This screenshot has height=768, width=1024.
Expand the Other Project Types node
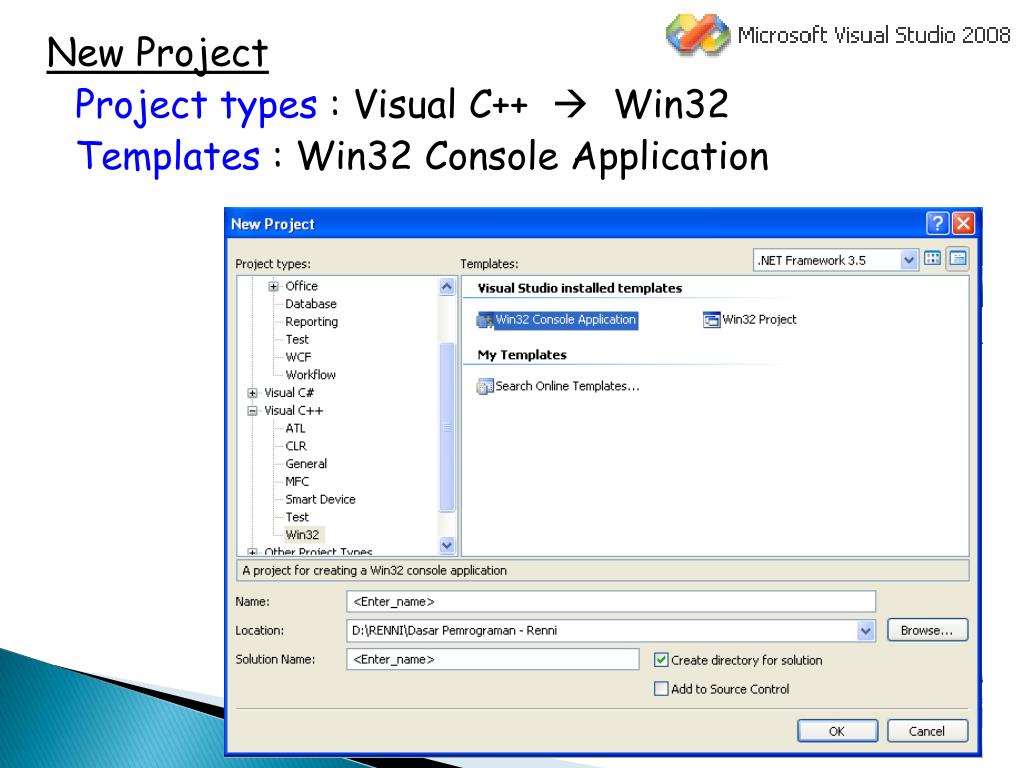point(253,552)
